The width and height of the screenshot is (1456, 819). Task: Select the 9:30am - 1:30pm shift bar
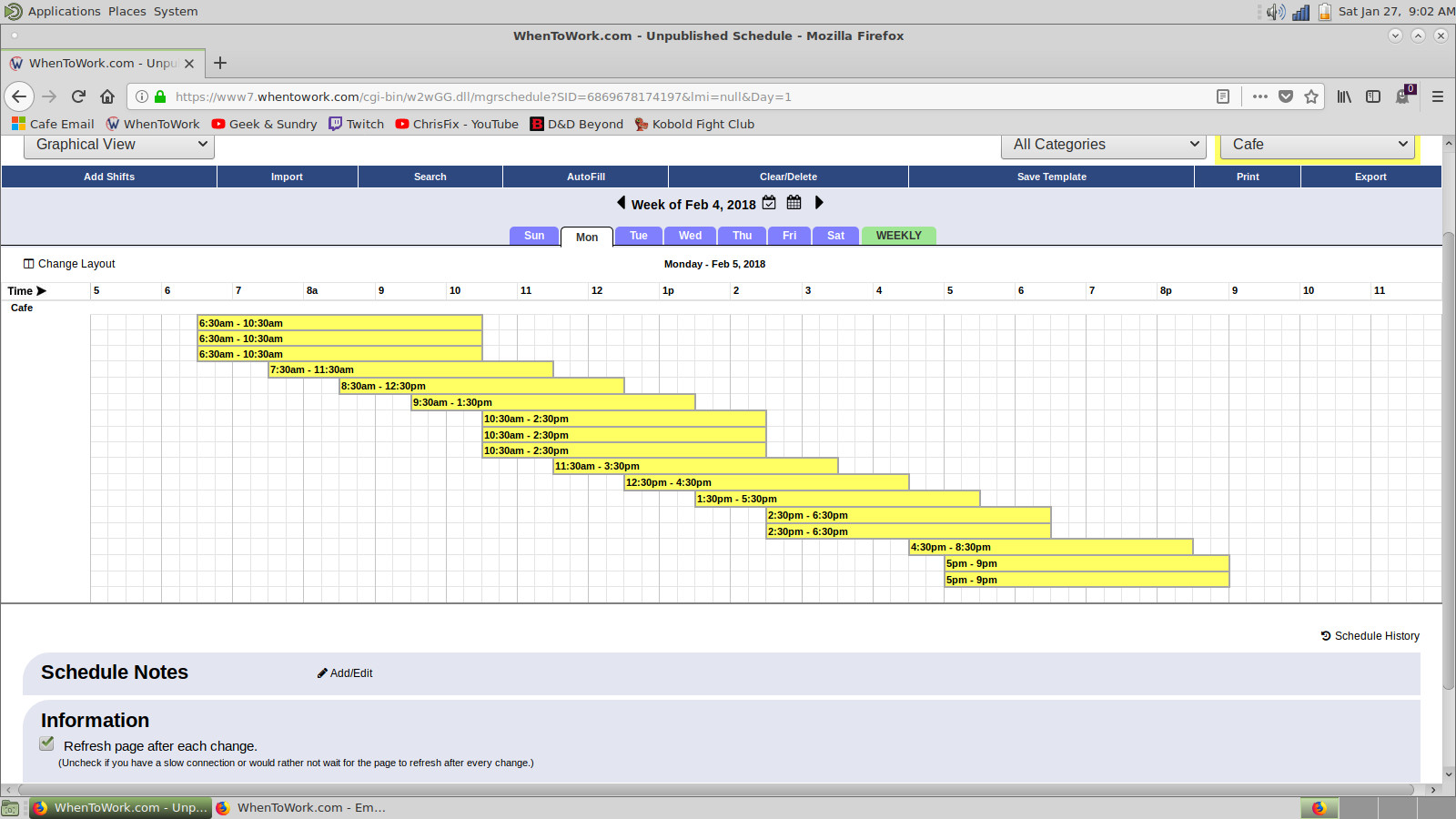coord(553,402)
